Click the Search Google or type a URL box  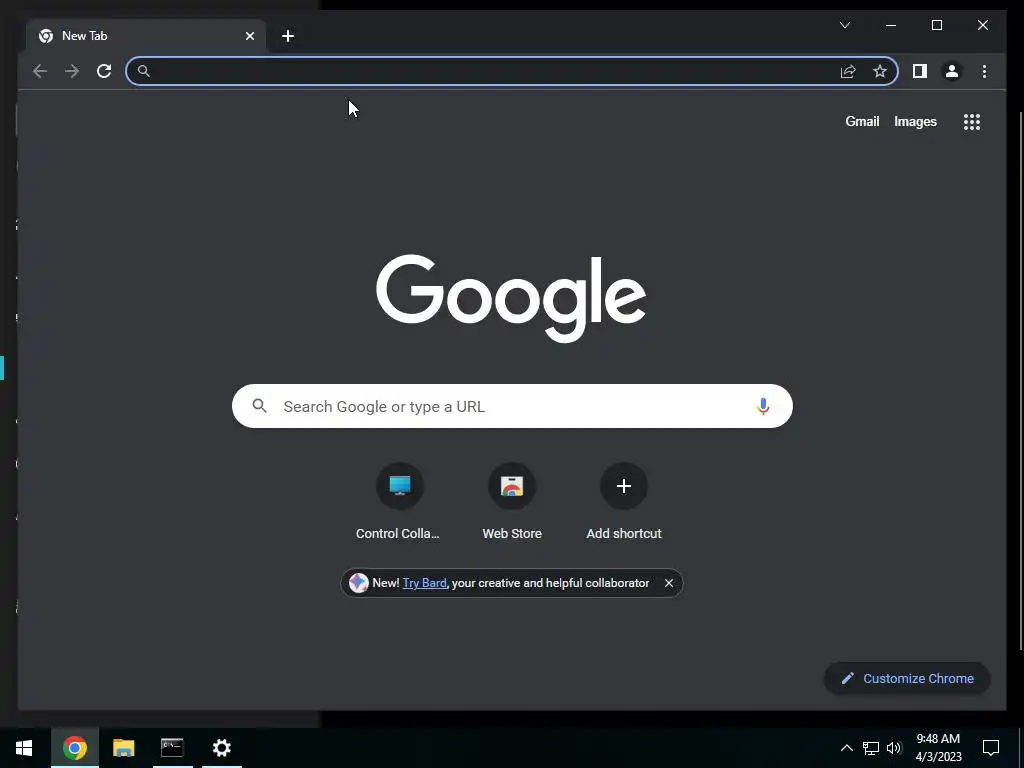512,406
